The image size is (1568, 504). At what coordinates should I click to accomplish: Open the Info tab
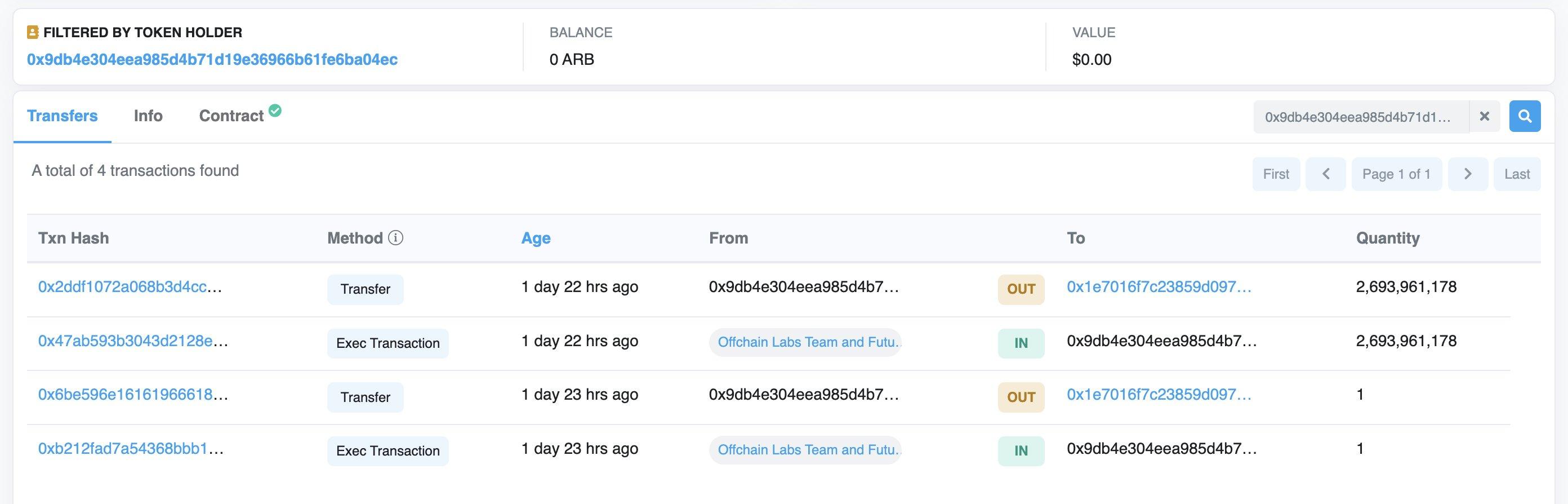click(x=148, y=116)
